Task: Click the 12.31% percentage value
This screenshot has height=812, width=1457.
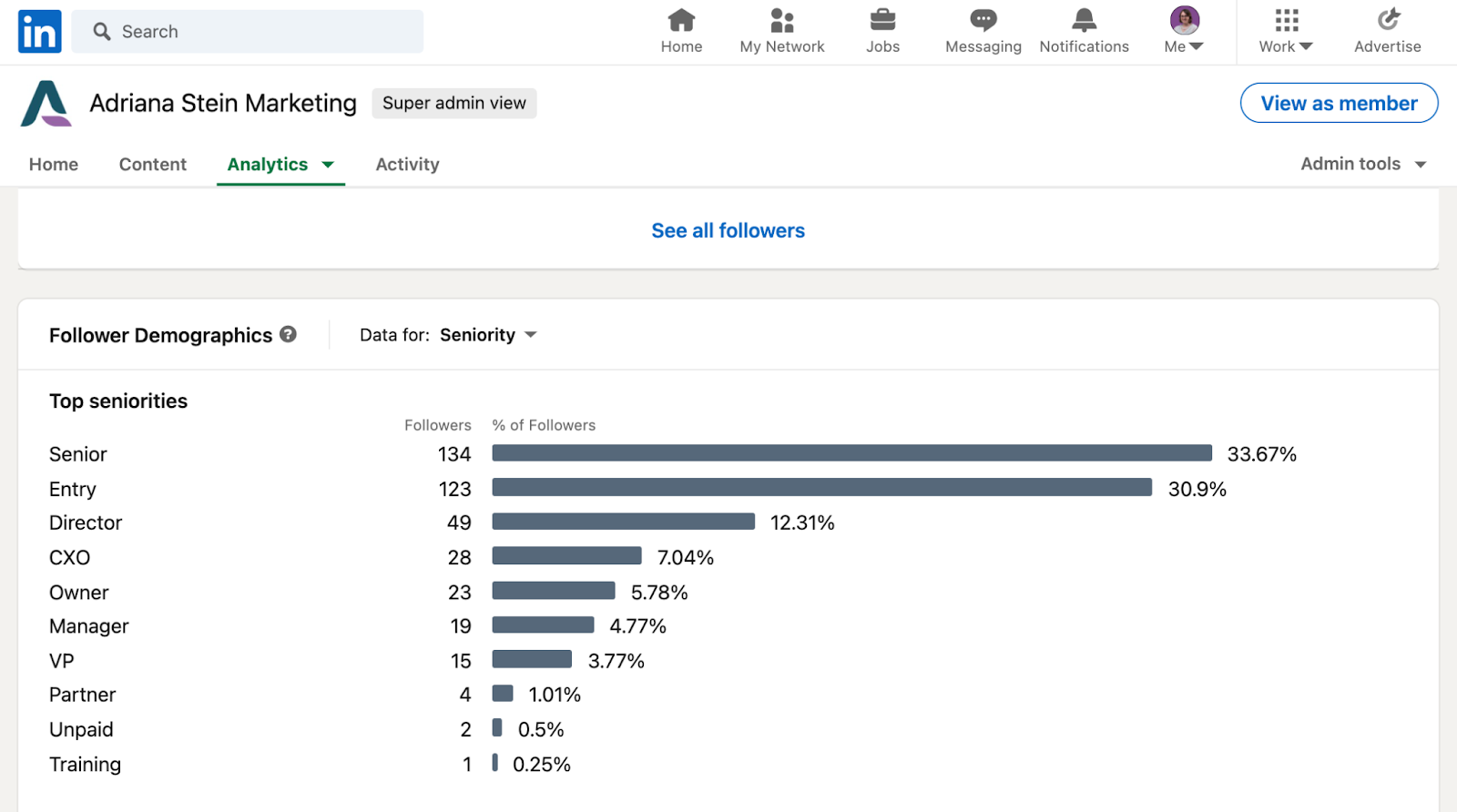Action: click(x=802, y=523)
